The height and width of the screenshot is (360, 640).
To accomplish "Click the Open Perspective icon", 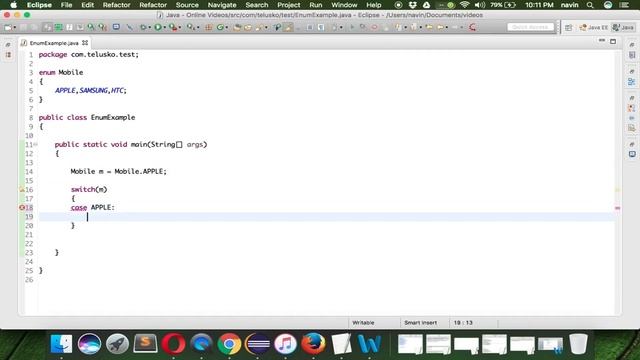I will pos(569,27).
